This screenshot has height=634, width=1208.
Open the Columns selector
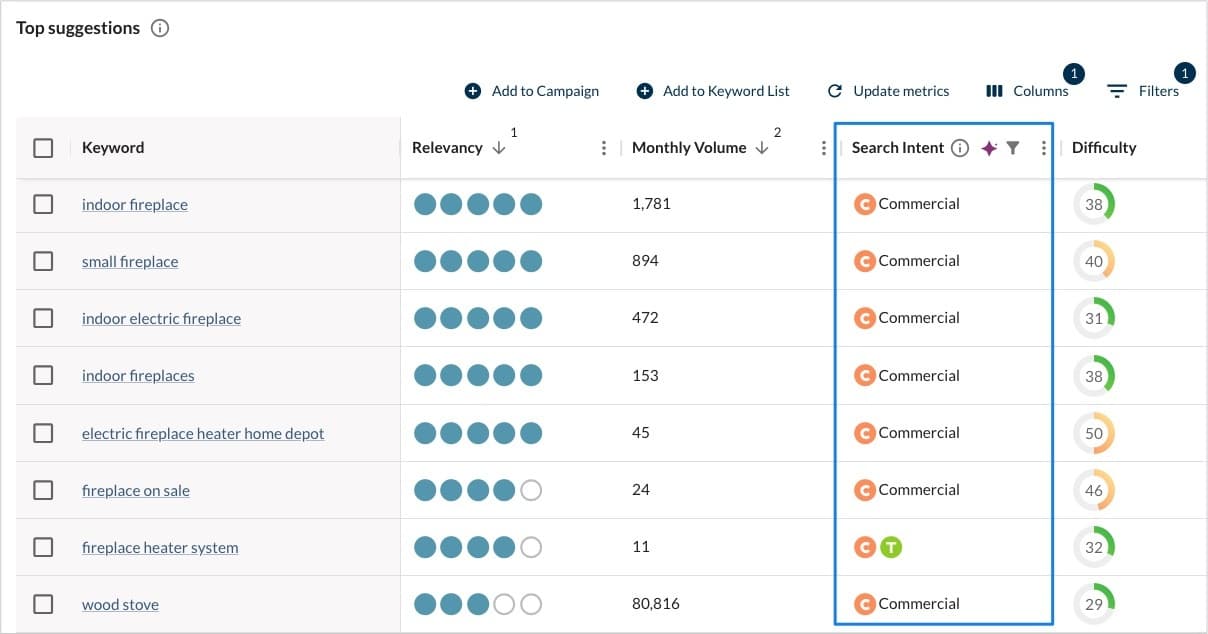pyautogui.click(x=1027, y=91)
